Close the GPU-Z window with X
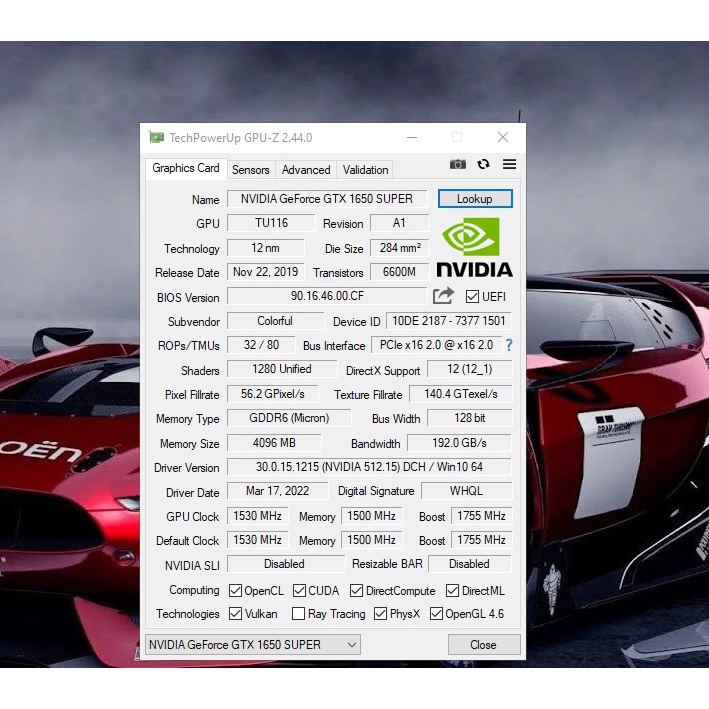709x709 pixels. click(x=503, y=137)
